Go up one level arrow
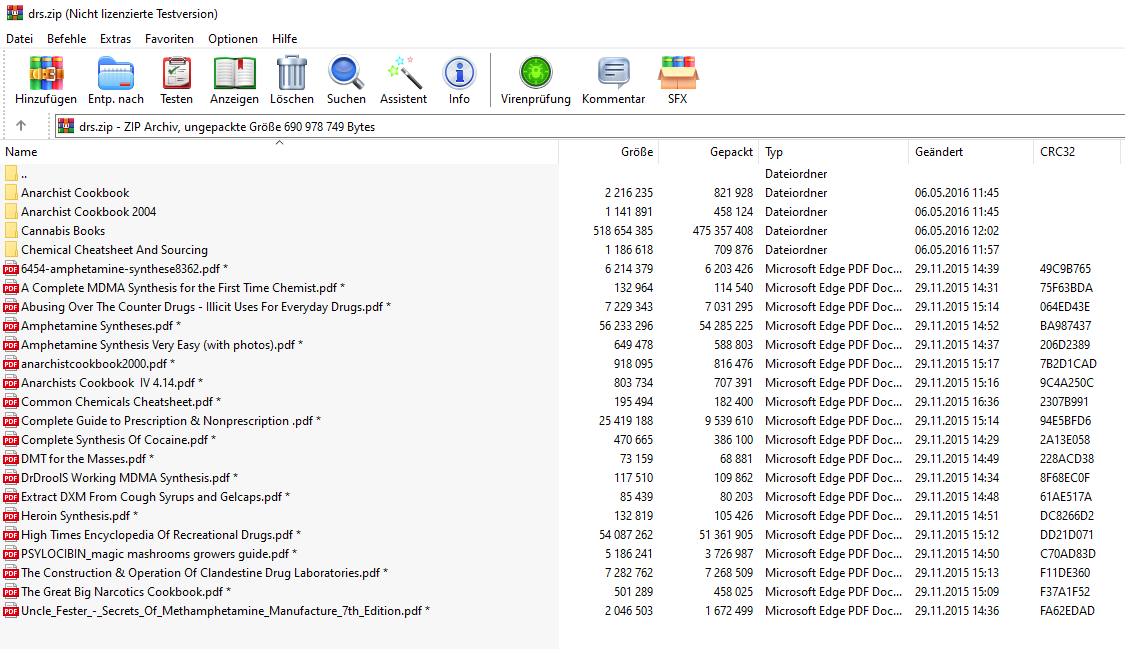Image resolution: width=1125 pixels, height=649 pixels. [x=22, y=126]
